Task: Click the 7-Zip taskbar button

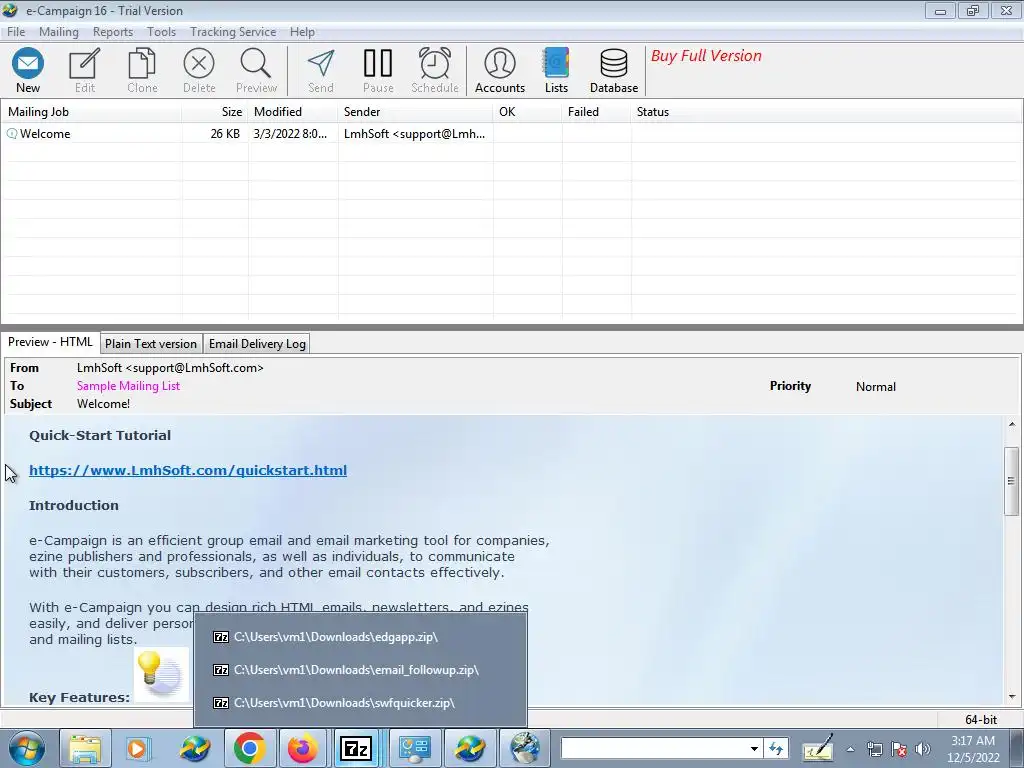Action: tap(357, 748)
